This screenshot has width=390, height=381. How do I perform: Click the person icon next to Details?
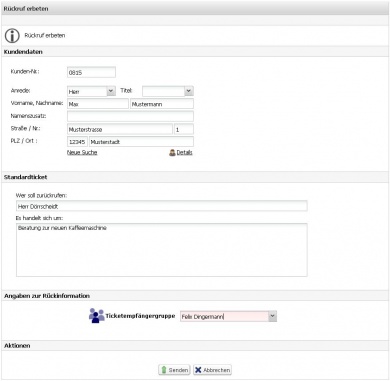[x=172, y=153]
